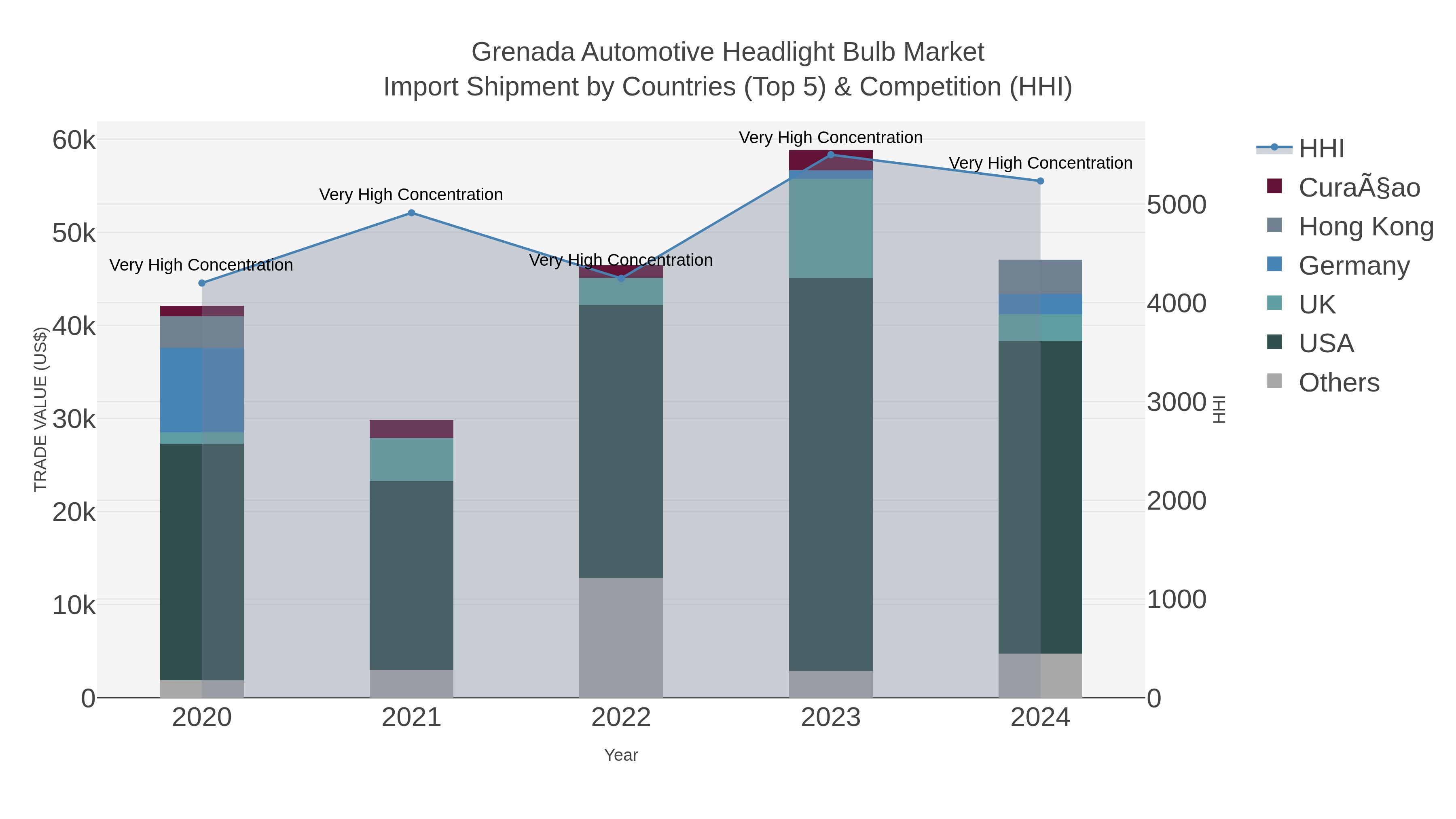The width and height of the screenshot is (1456, 819).
Task: Toggle Hong Kong series in legend
Action: 1350,226
